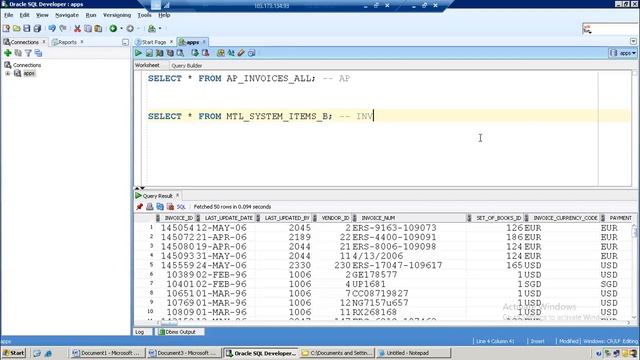Screen dimensions: 640x360
Task: Run script icon in worksheet toolbar
Action: coord(149,53)
